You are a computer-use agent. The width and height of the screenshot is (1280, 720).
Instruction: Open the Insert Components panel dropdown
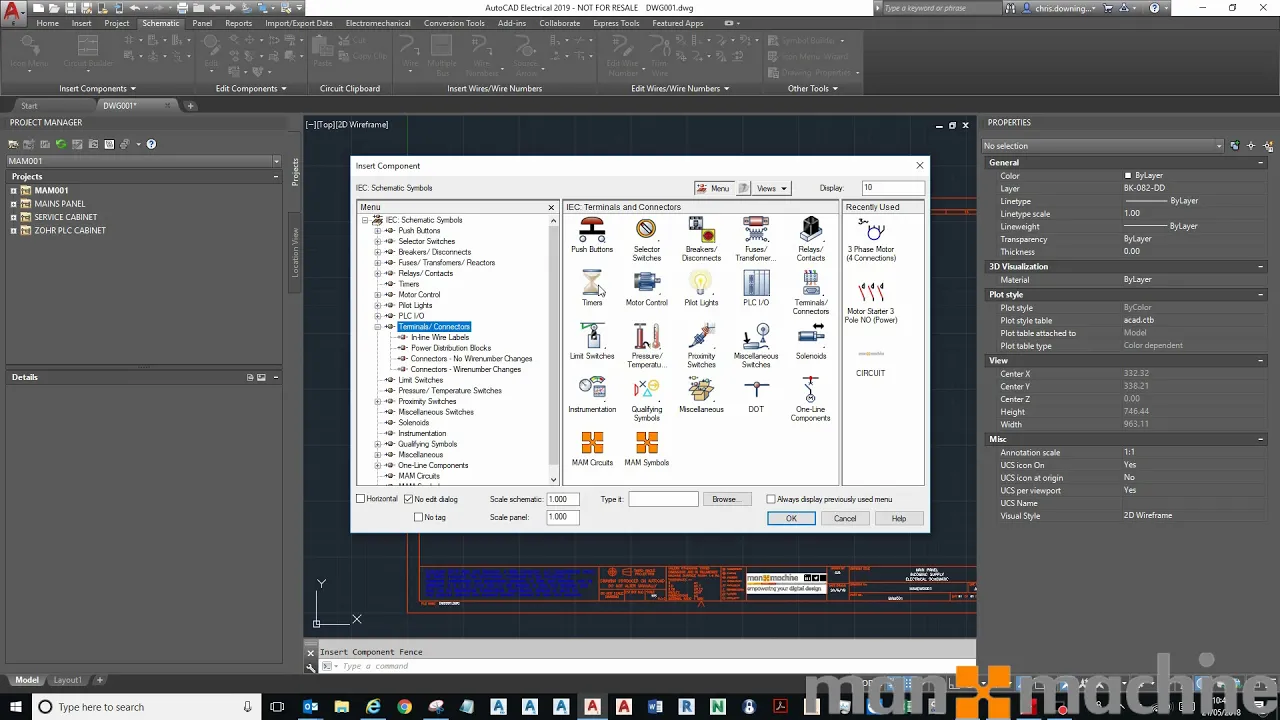(x=97, y=88)
